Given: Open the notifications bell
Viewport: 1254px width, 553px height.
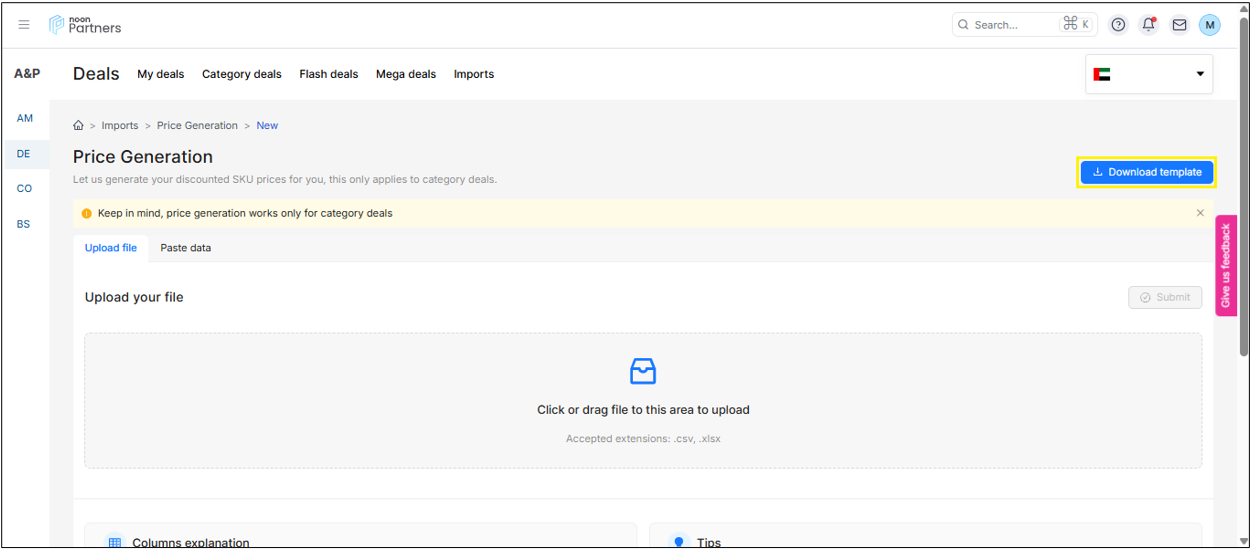Looking at the screenshot, I should (x=1148, y=25).
